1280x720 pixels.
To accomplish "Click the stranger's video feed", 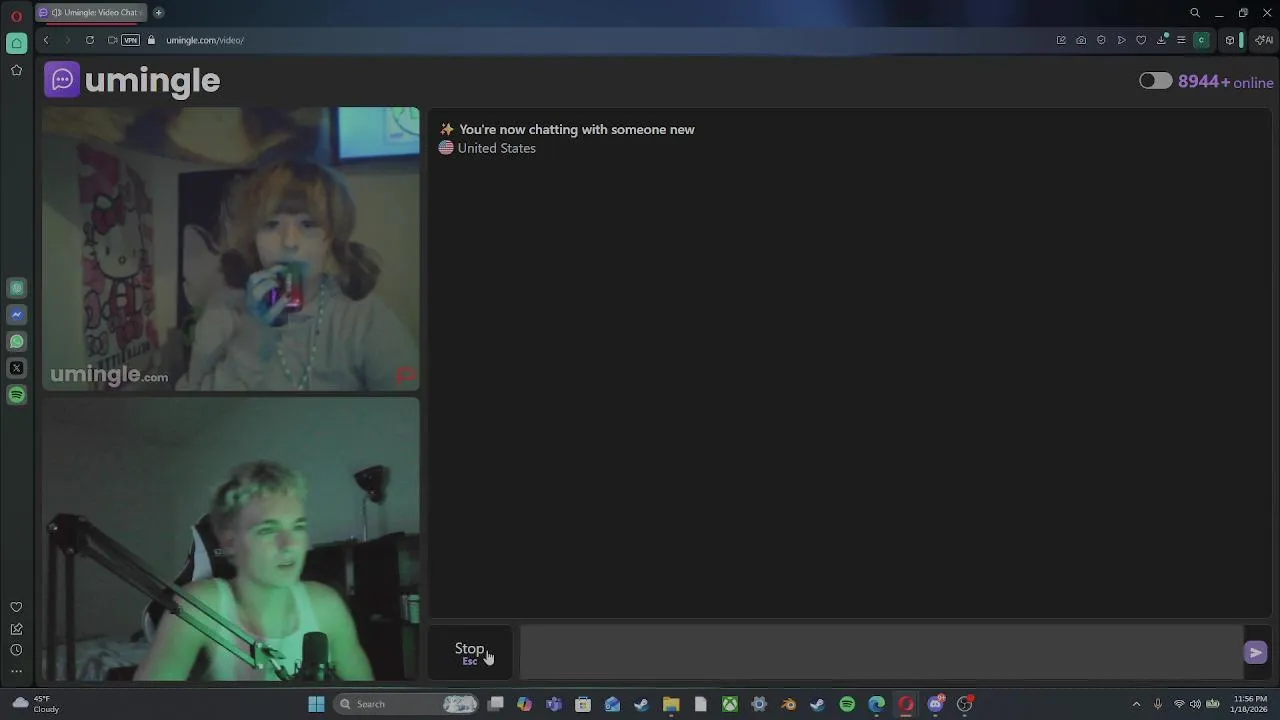I will pos(231,249).
